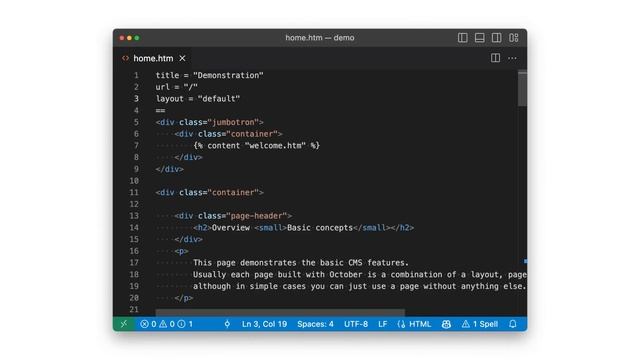The height and width of the screenshot is (360, 640).
Task: Select the home.htm editor tab
Action: point(153,58)
